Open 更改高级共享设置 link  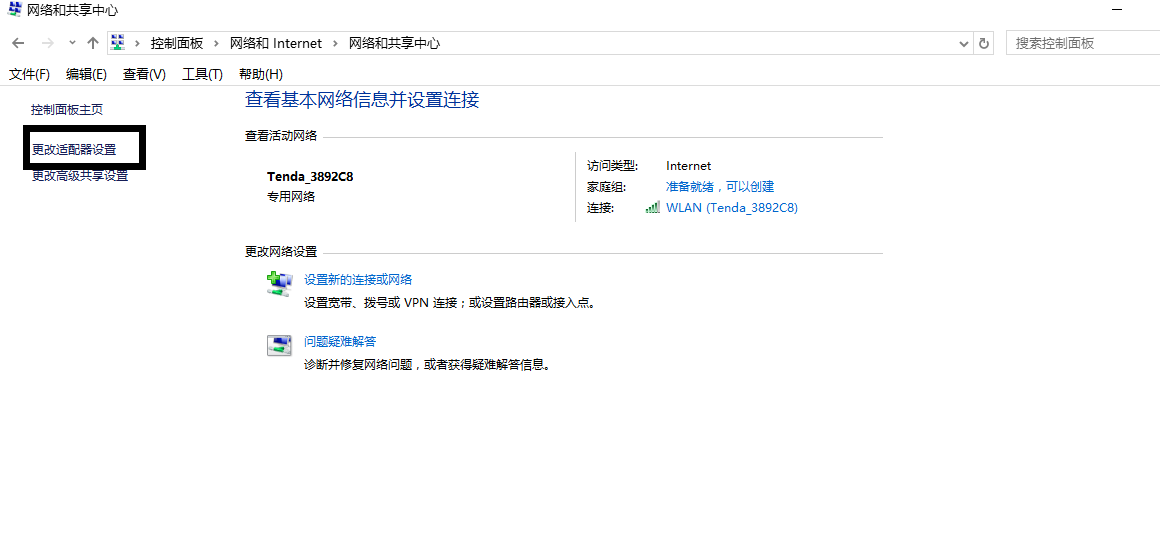[x=80, y=176]
